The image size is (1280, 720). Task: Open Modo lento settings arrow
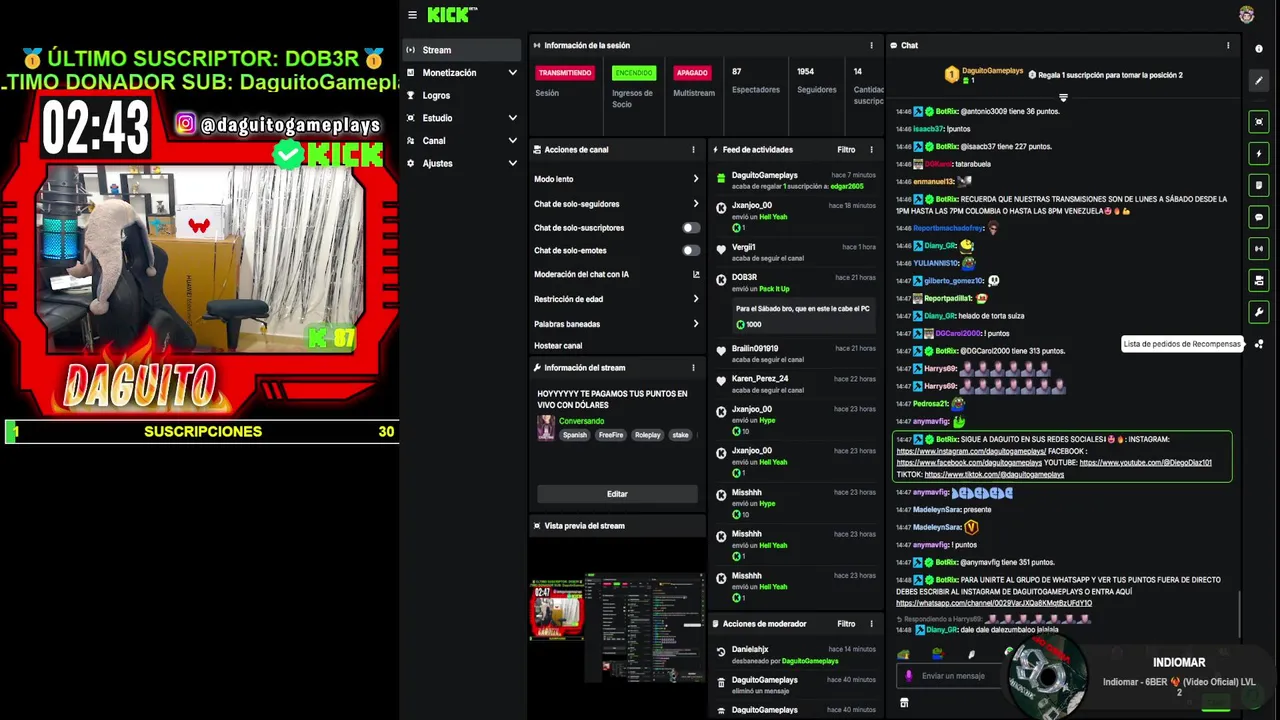[696, 179]
